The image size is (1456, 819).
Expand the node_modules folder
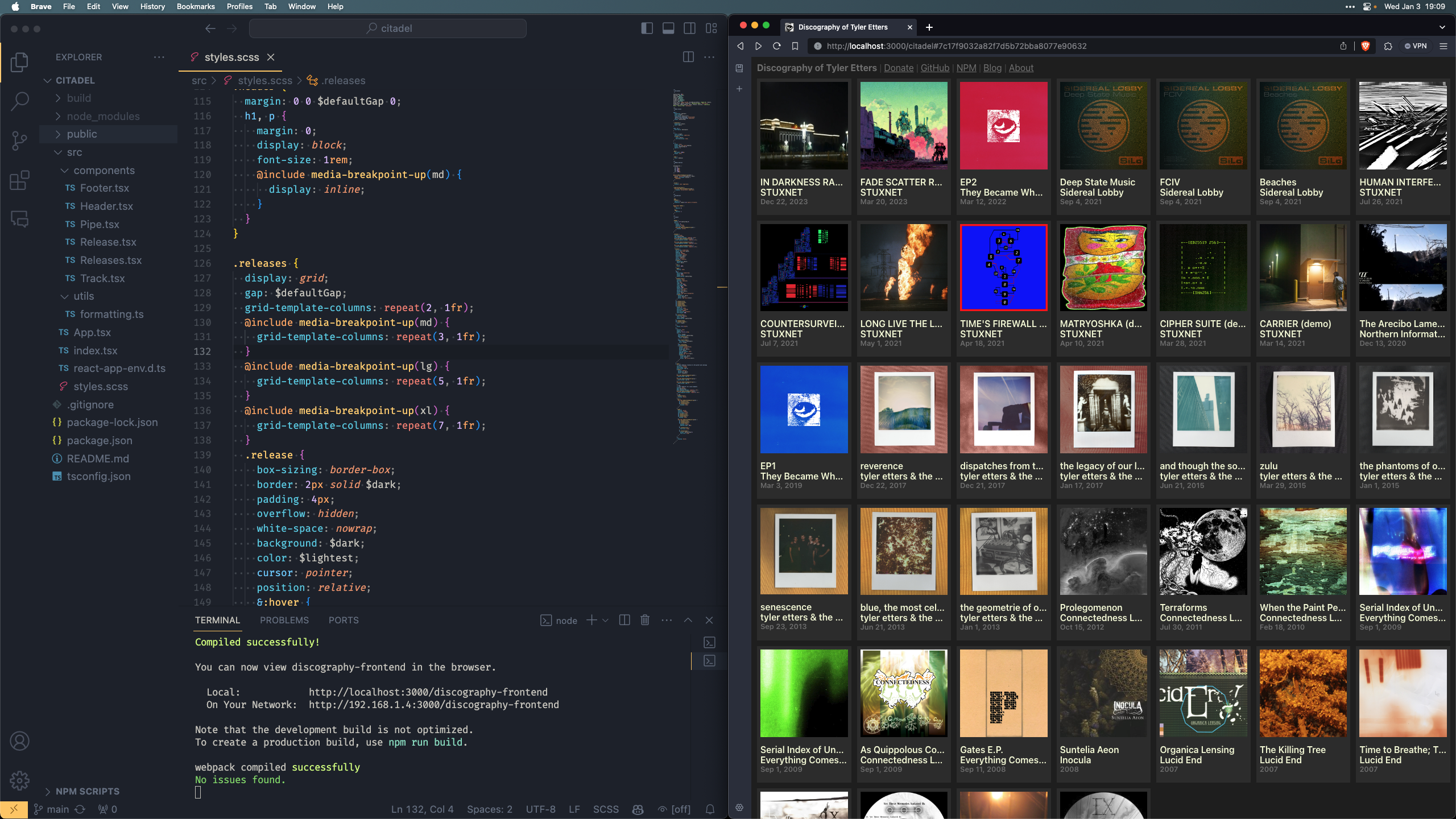point(103,116)
